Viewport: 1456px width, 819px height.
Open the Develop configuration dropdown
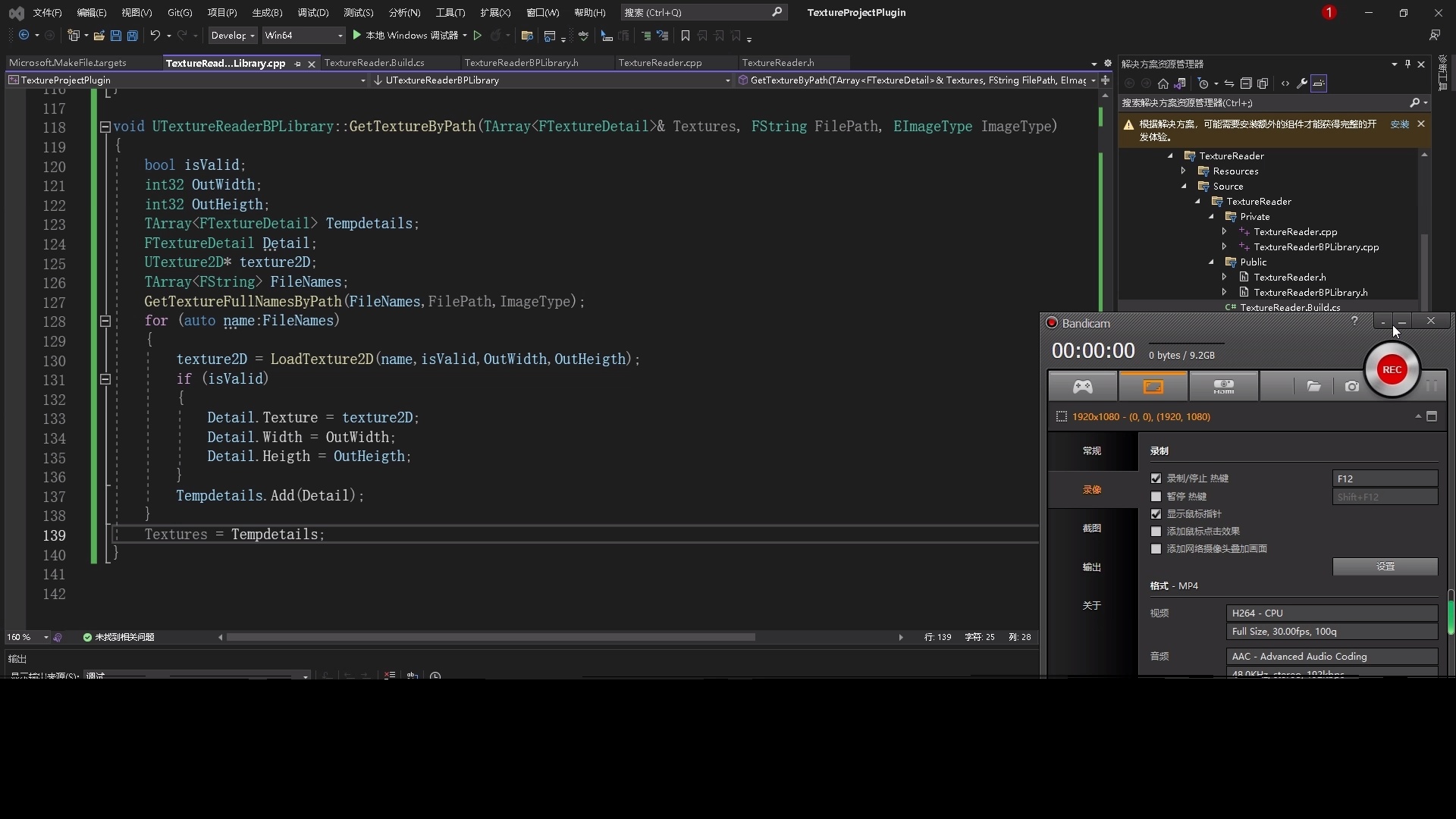233,36
